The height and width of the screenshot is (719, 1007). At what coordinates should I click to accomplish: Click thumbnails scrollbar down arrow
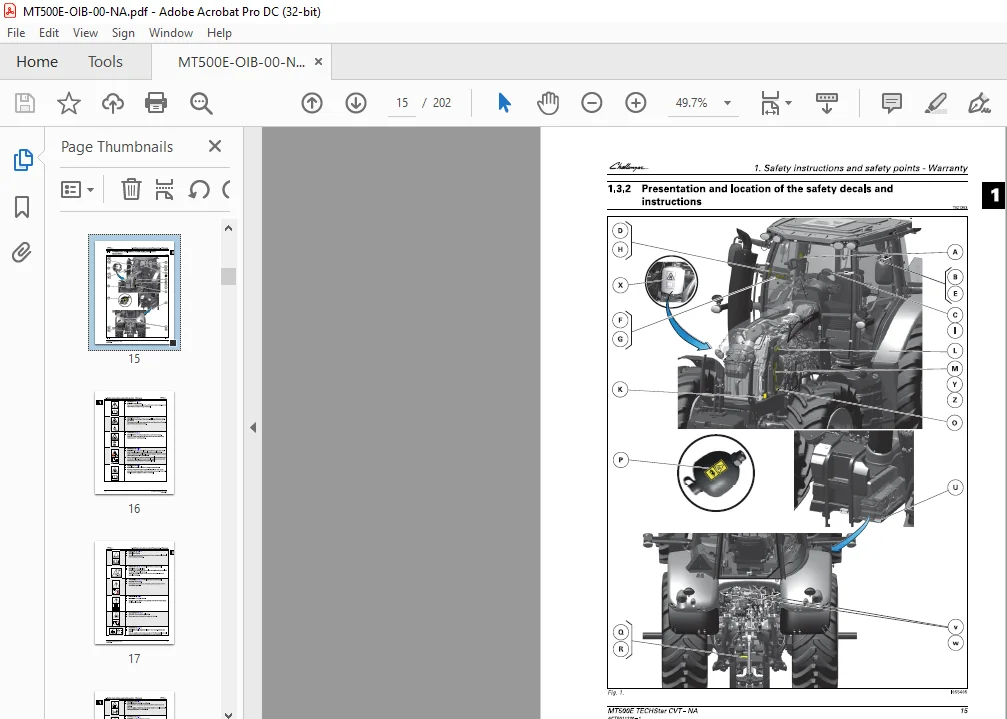point(229,714)
